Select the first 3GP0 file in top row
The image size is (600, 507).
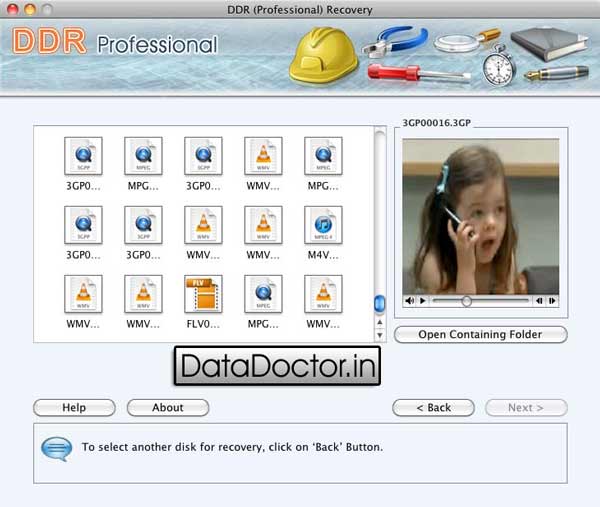(x=83, y=156)
